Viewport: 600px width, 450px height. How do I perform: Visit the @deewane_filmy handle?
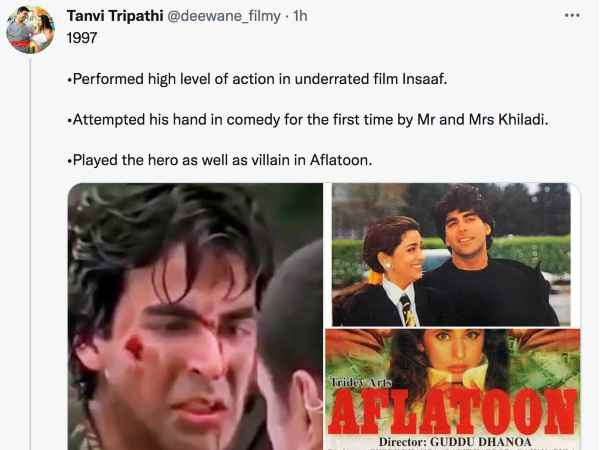pyautogui.click(x=224, y=16)
